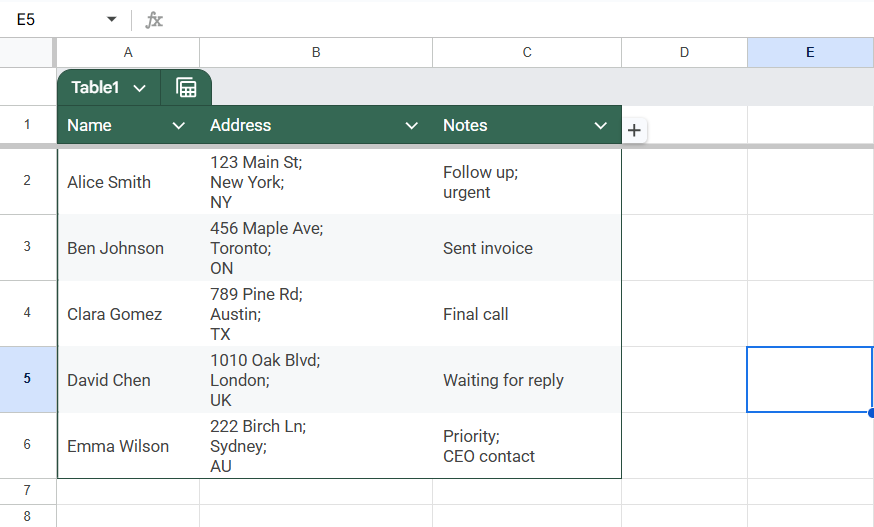Select the Priority; CEO contact notes cell
Viewport: 874px width, 527px height.
[527, 446]
